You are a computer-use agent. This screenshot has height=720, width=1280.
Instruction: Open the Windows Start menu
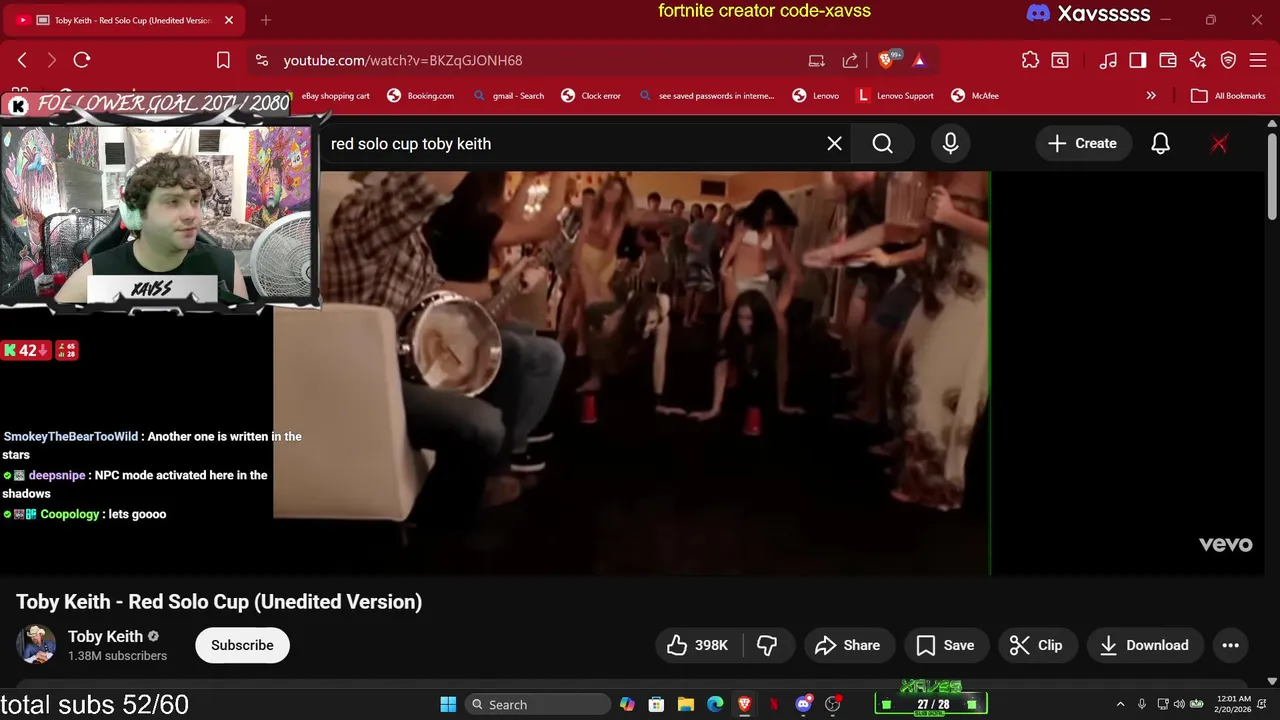[448, 705]
